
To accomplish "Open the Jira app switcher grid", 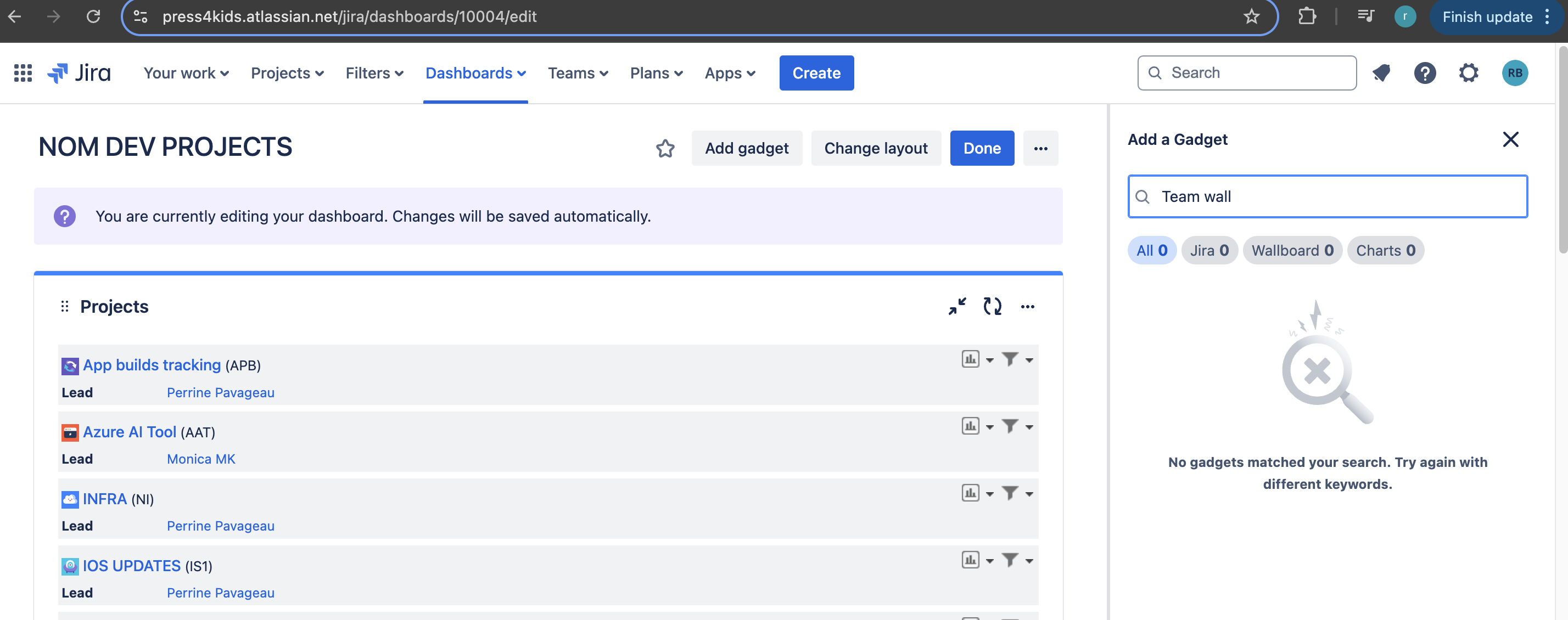I will point(23,73).
